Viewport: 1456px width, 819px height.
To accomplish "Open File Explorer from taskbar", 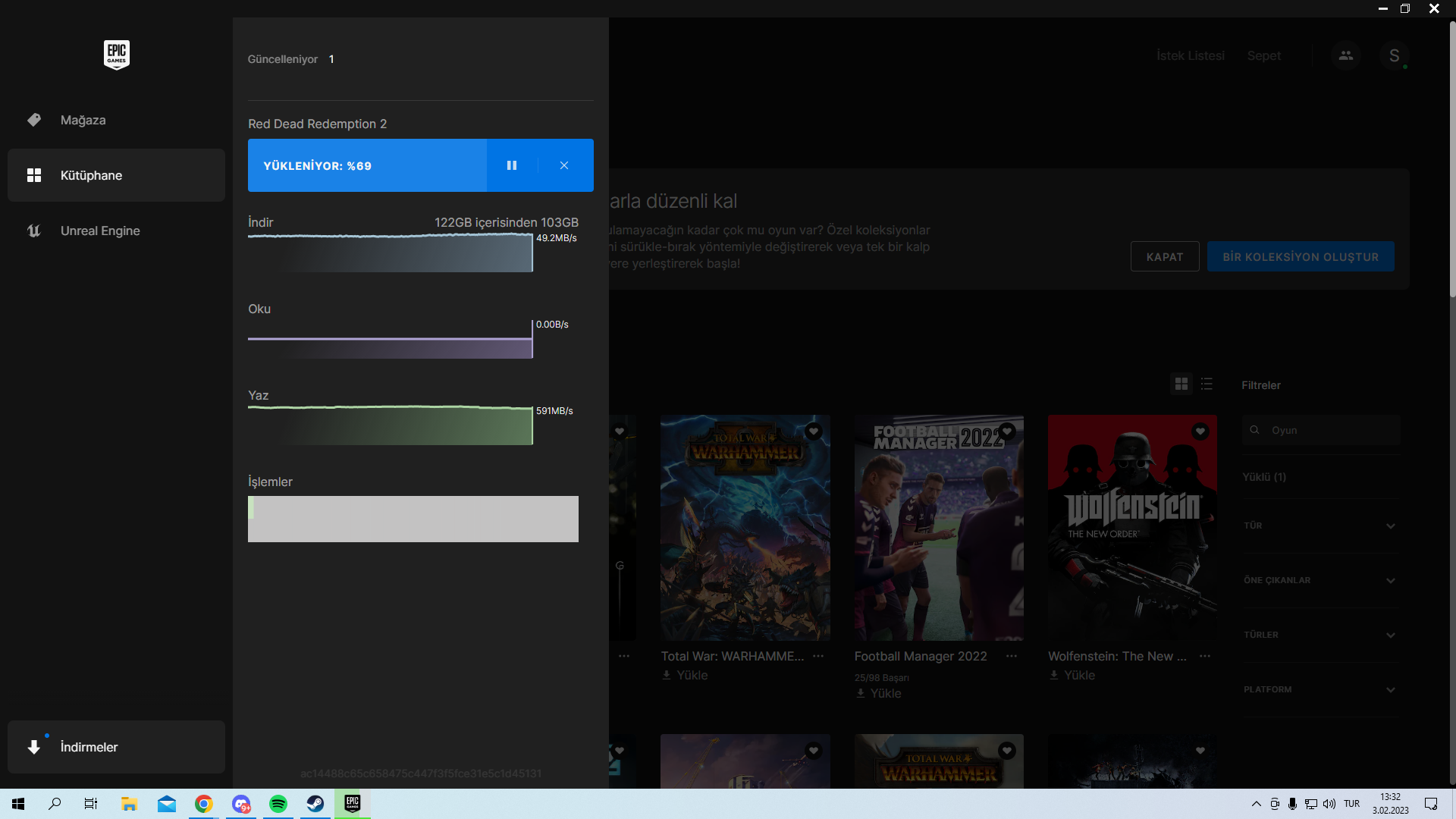I will point(129,804).
